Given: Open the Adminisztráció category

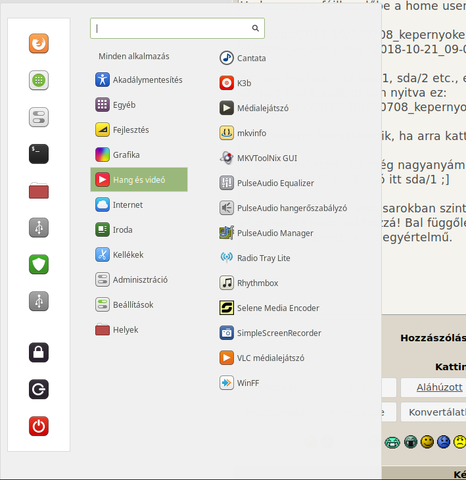Looking at the screenshot, I should [139, 280].
